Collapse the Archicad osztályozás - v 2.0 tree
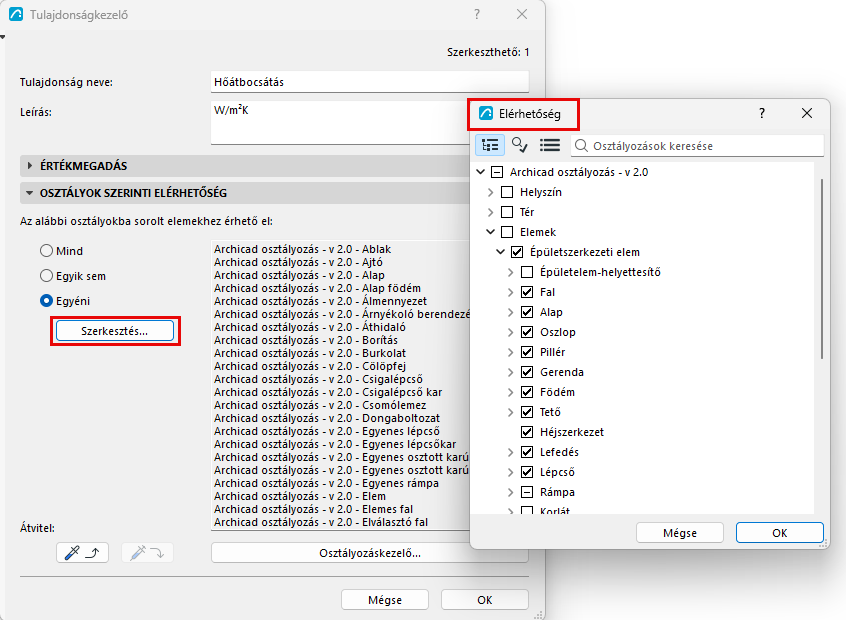 tap(481, 172)
